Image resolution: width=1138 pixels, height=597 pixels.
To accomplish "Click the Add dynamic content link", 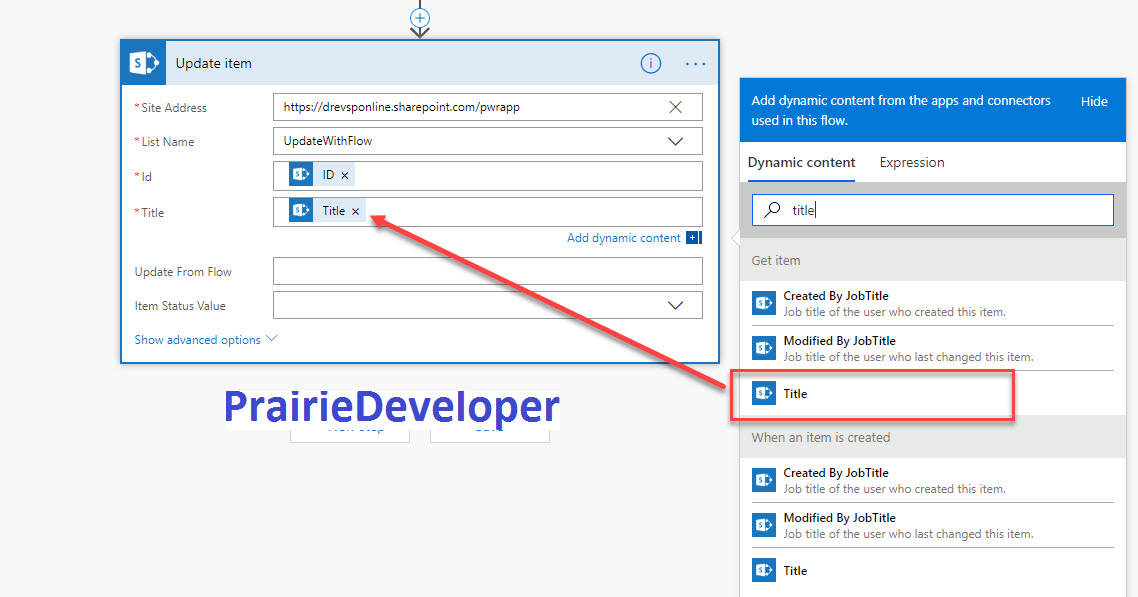I will click(x=623, y=238).
